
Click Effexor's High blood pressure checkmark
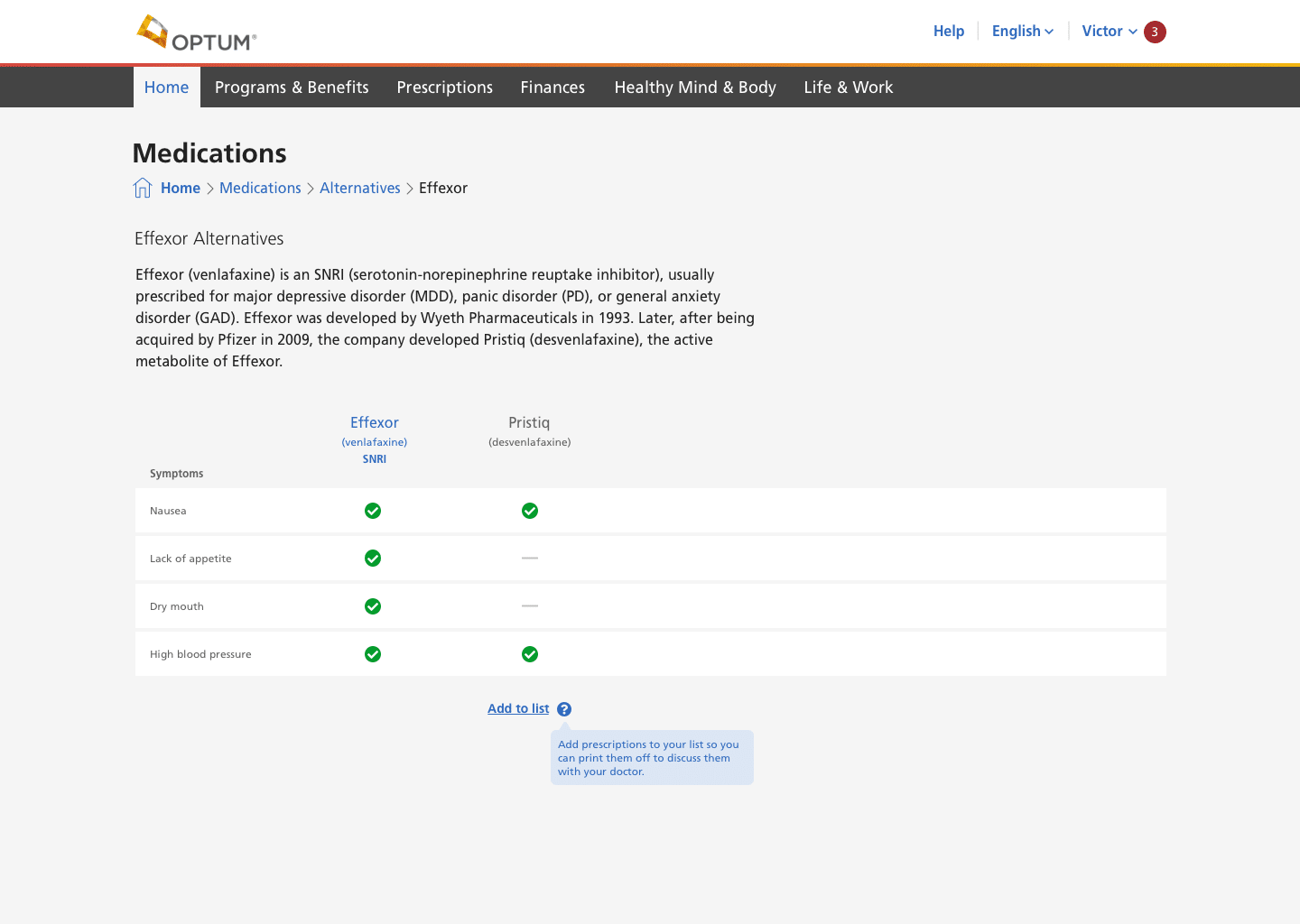[373, 654]
